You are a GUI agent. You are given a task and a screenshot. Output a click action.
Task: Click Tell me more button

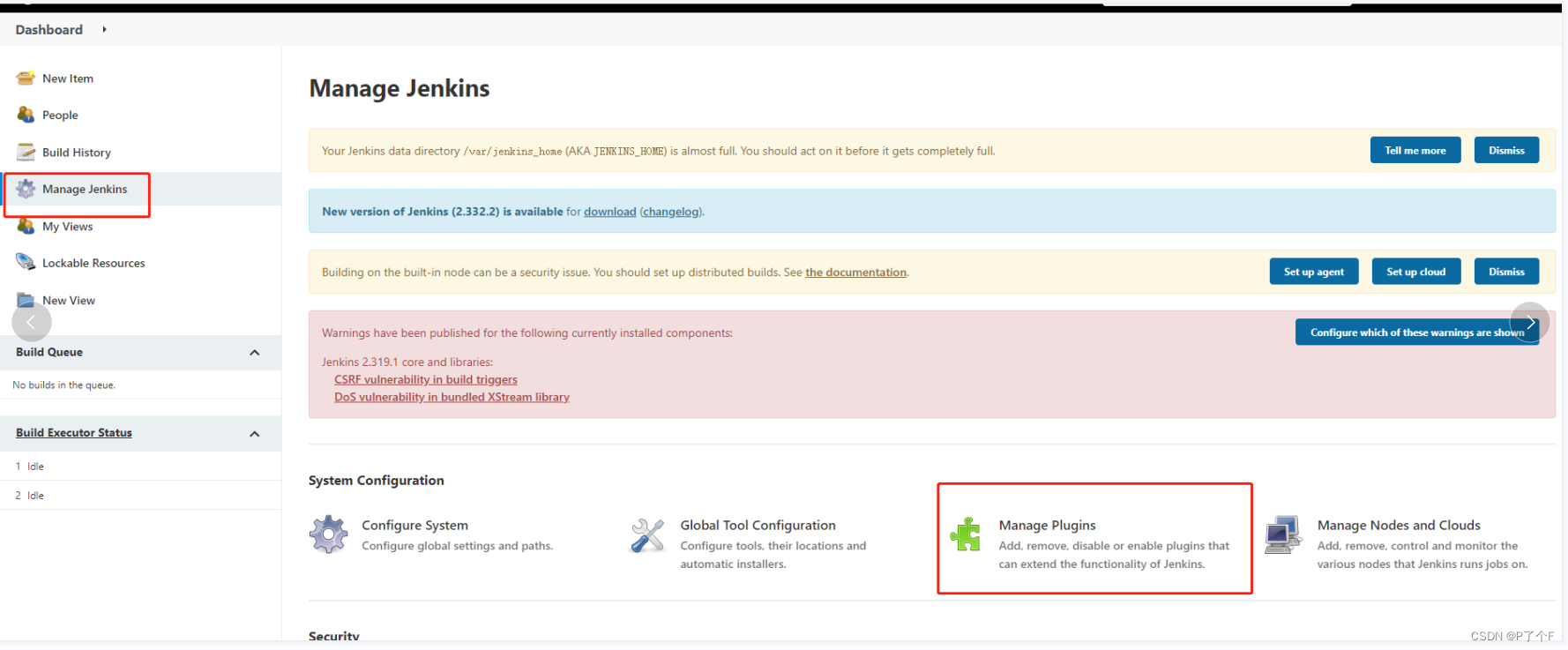[x=1415, y=150]
